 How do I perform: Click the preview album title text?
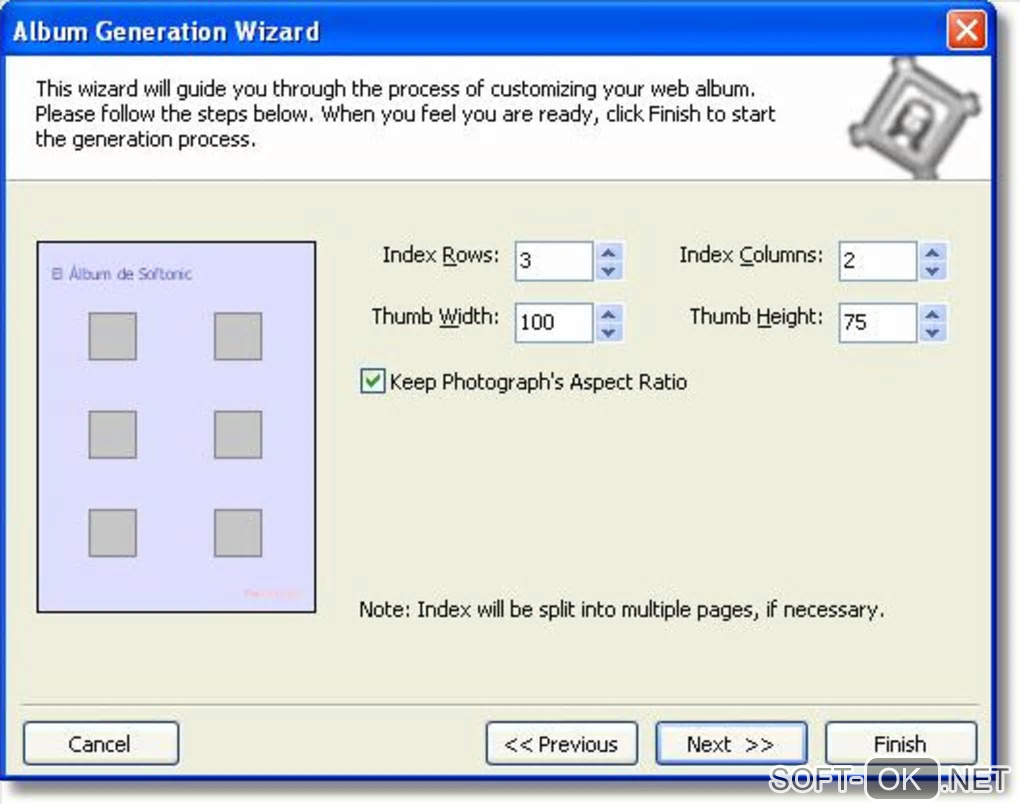click(x=122, y=274)
